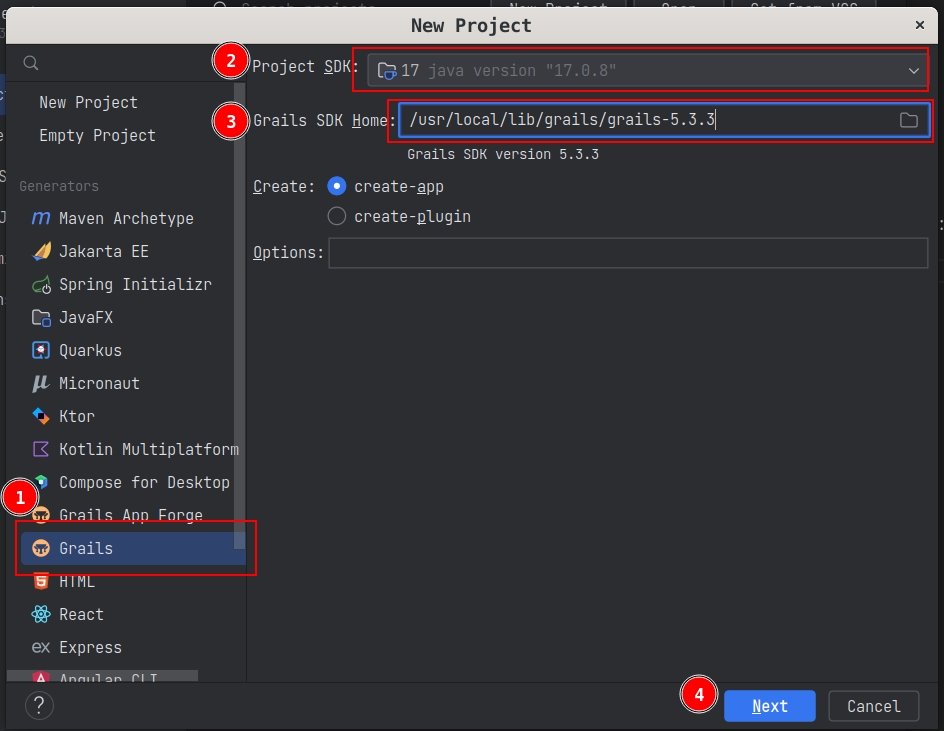Click the selected Grails generator icon
Screen dimensions: 944x731
click(x=41, y=549)
